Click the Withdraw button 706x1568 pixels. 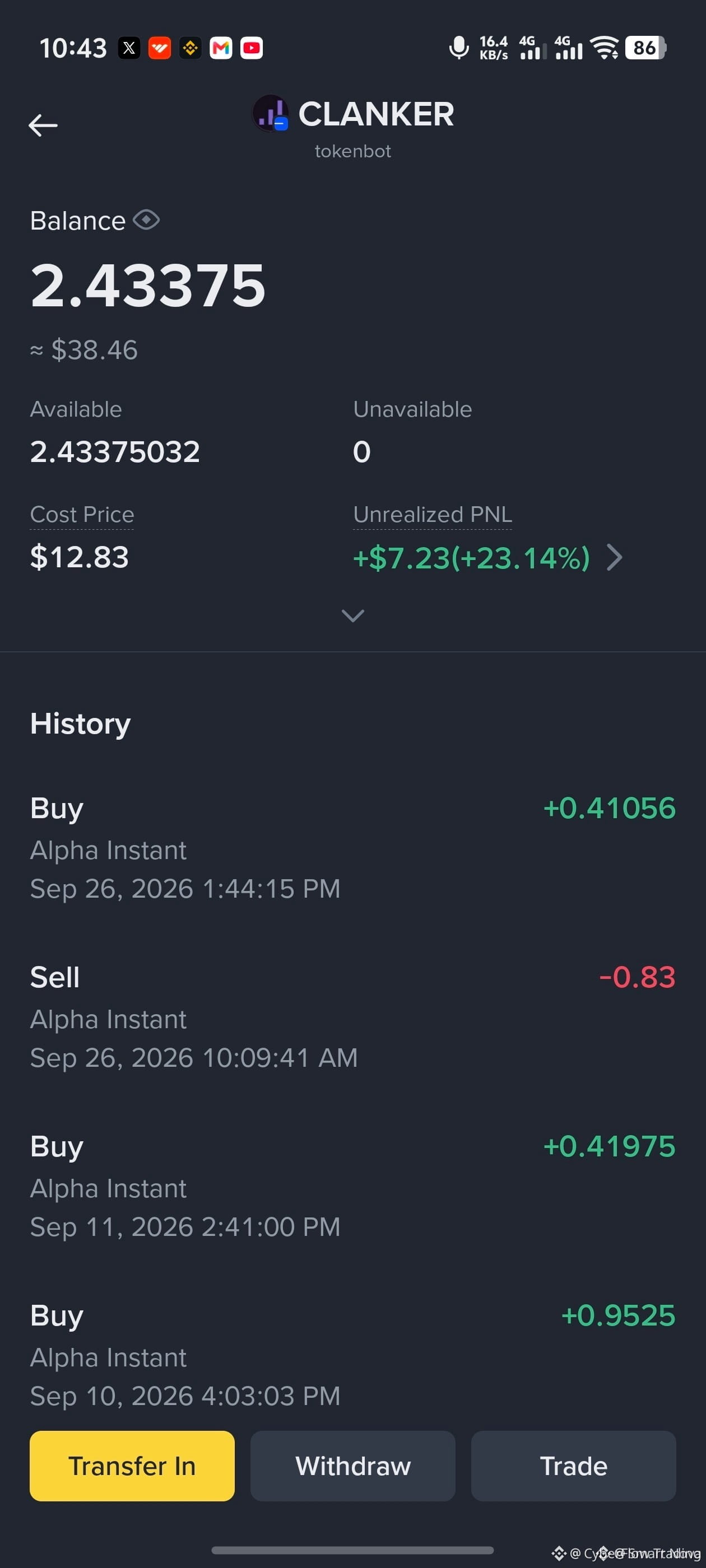[x=352, y=1466]
